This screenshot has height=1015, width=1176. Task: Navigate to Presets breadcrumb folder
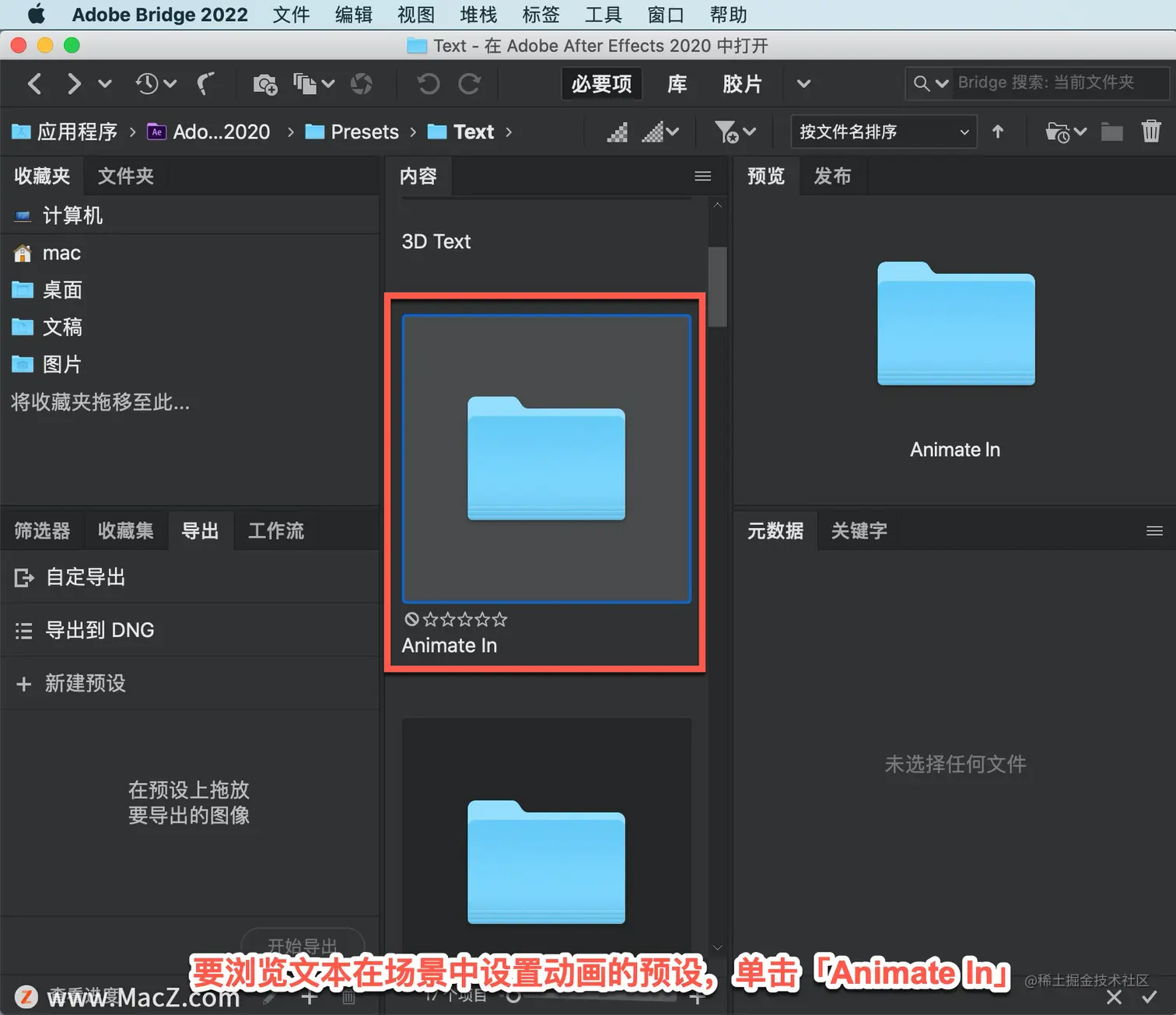[x=352, y=131]
